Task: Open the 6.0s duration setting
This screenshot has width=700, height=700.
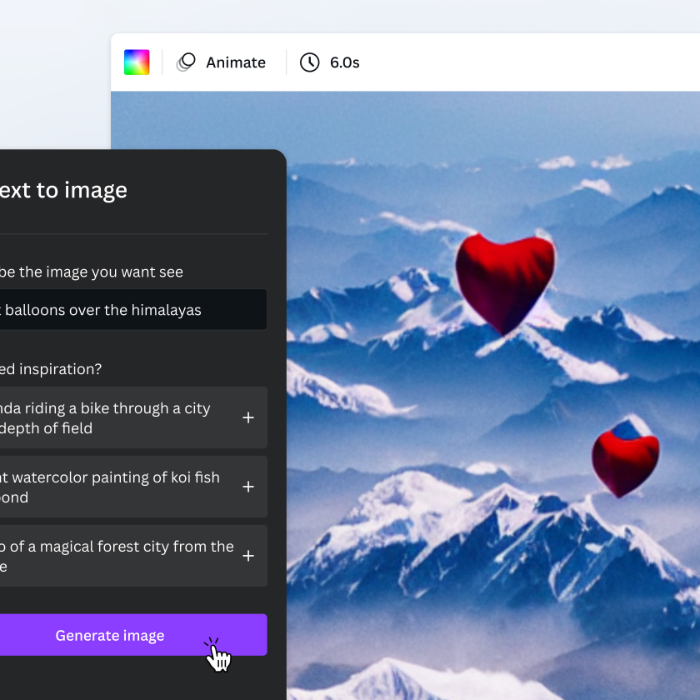Action: 344,62
